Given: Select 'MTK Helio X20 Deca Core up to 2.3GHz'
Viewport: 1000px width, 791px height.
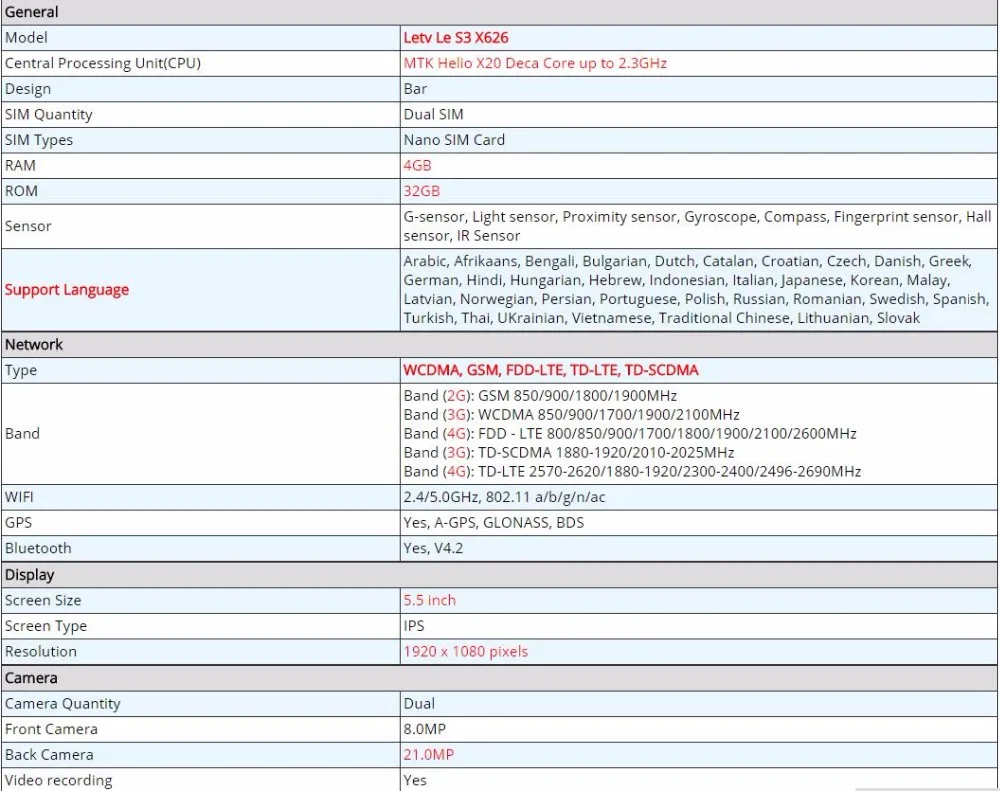Looking at the screenshot, I should 535,63.
